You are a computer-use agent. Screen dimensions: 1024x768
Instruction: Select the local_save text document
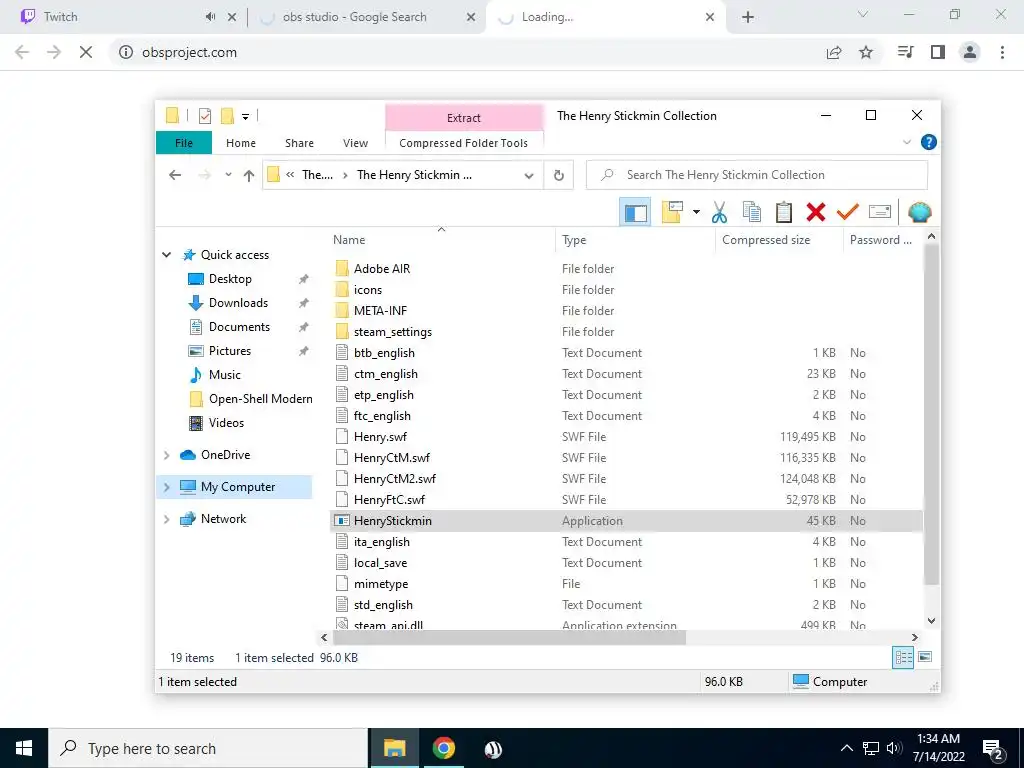pos(380,563)
